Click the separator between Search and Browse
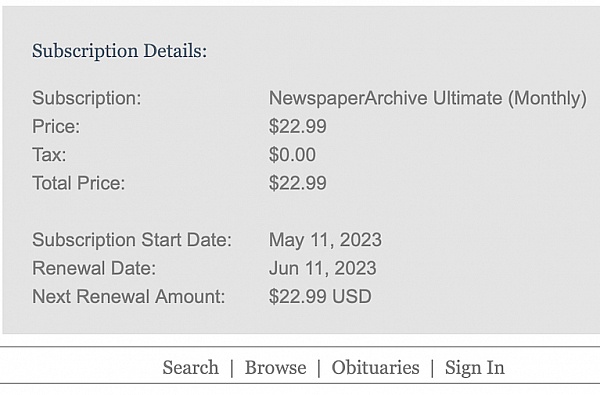Viewport: 600px width, 395px height. pyautogui.click(x=232, y=369)
